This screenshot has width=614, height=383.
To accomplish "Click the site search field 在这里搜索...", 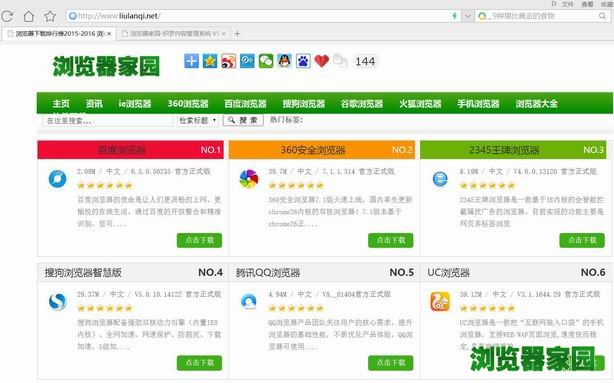I will coord(107,120).
